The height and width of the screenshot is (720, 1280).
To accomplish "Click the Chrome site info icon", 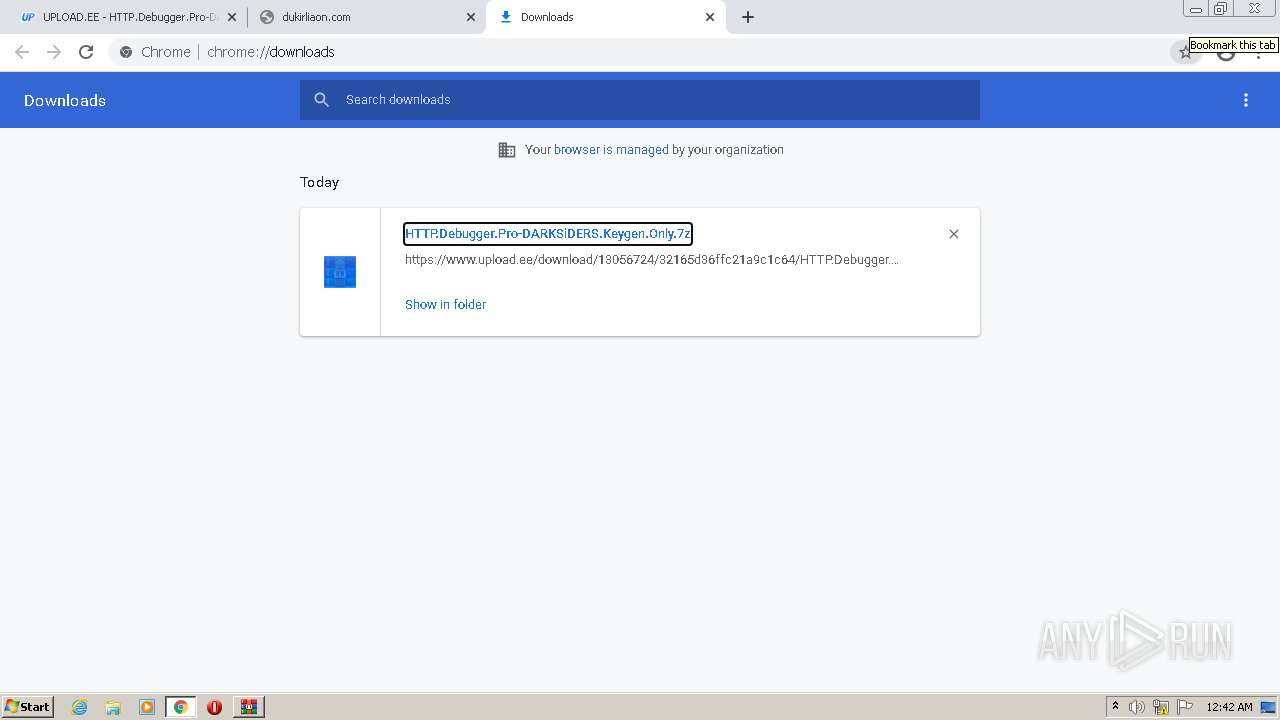I will [x=126, y=52].
